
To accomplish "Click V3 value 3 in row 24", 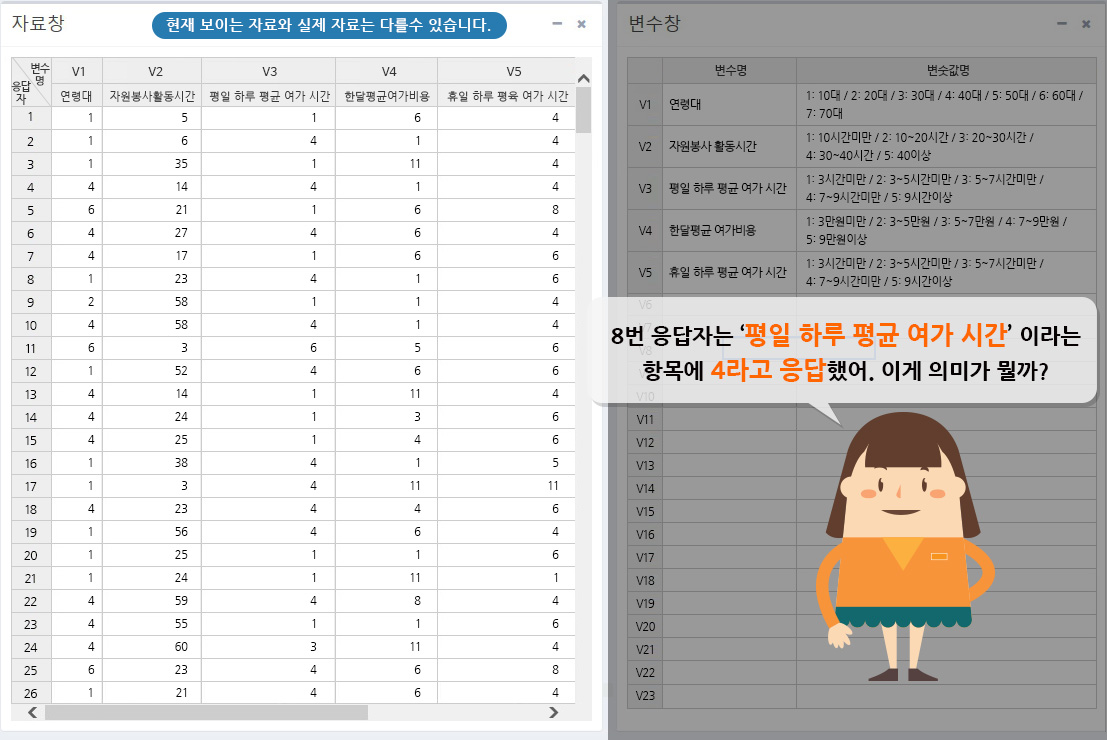I will click(269, 647).
